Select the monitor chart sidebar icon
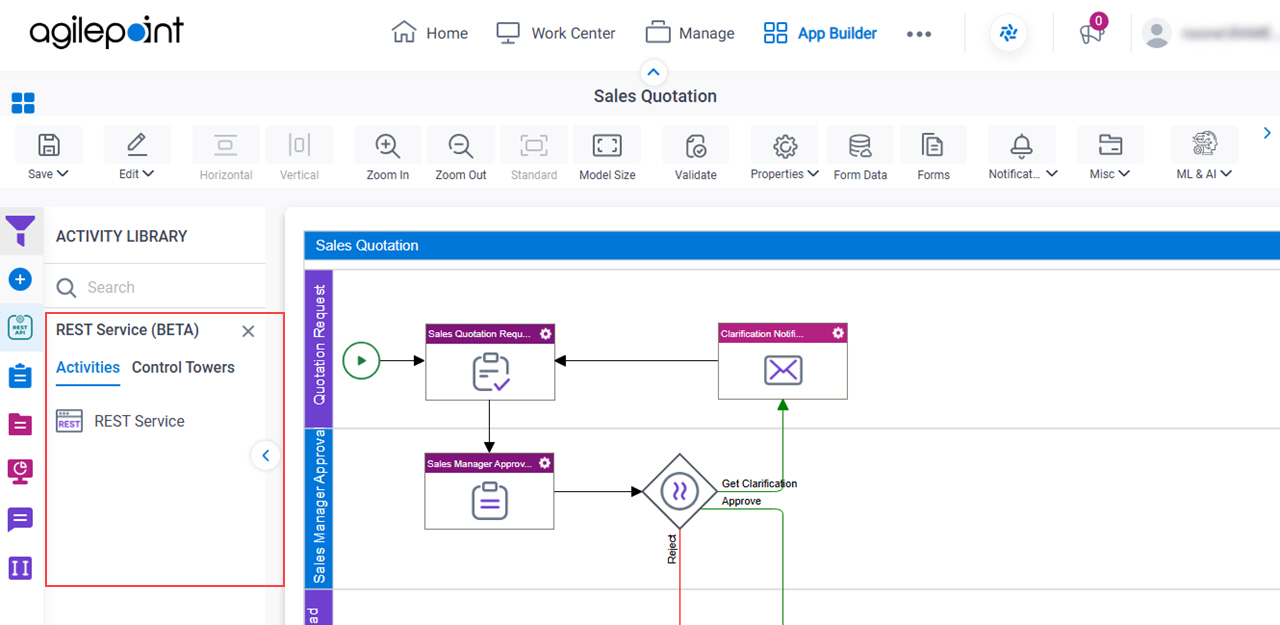Viewport: 1280px width, 625px height. tap(20, 471)
